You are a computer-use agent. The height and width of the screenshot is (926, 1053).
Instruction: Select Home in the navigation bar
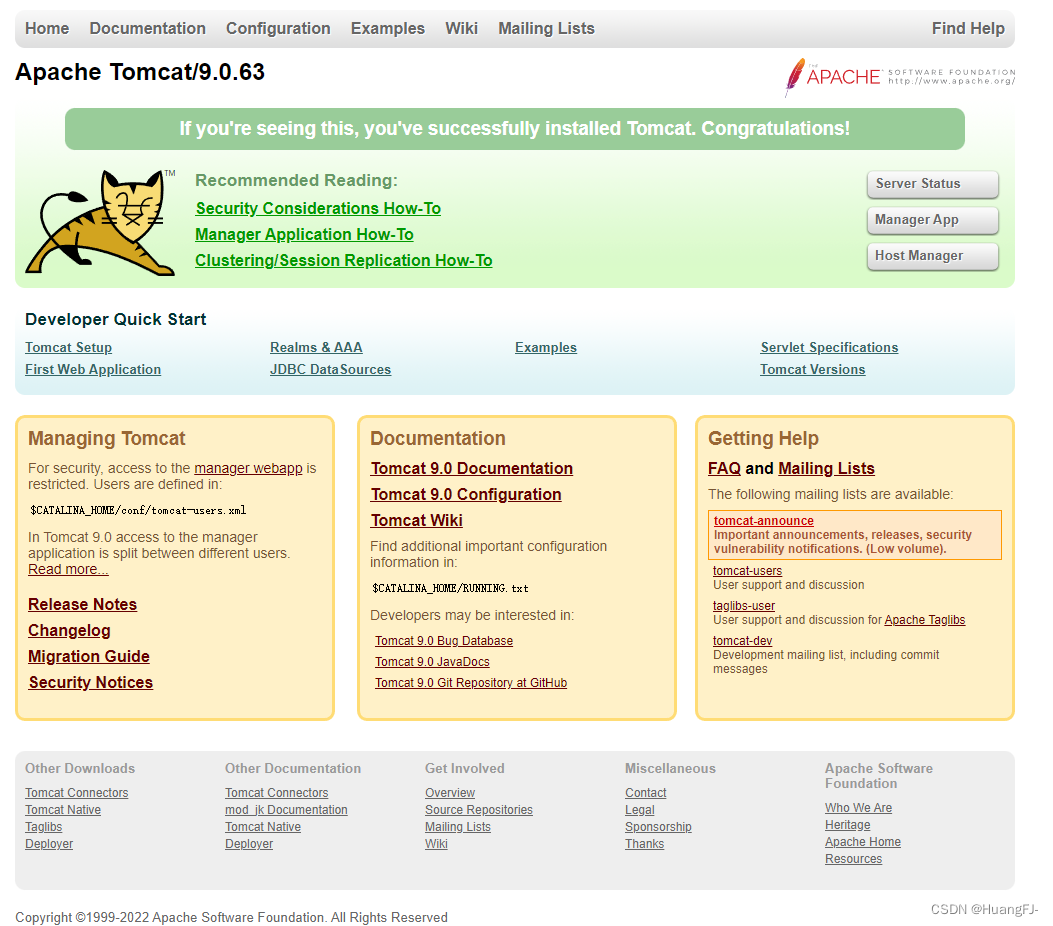(46, 28)
